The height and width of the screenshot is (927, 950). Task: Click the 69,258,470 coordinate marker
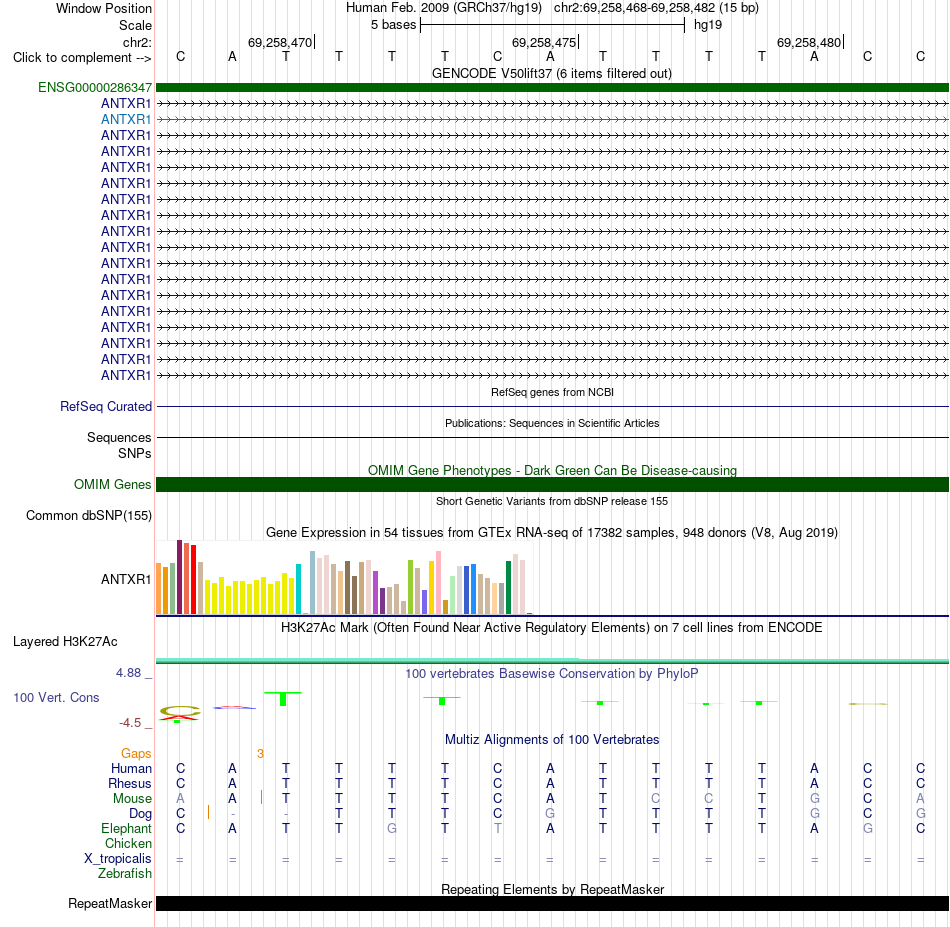280,42
